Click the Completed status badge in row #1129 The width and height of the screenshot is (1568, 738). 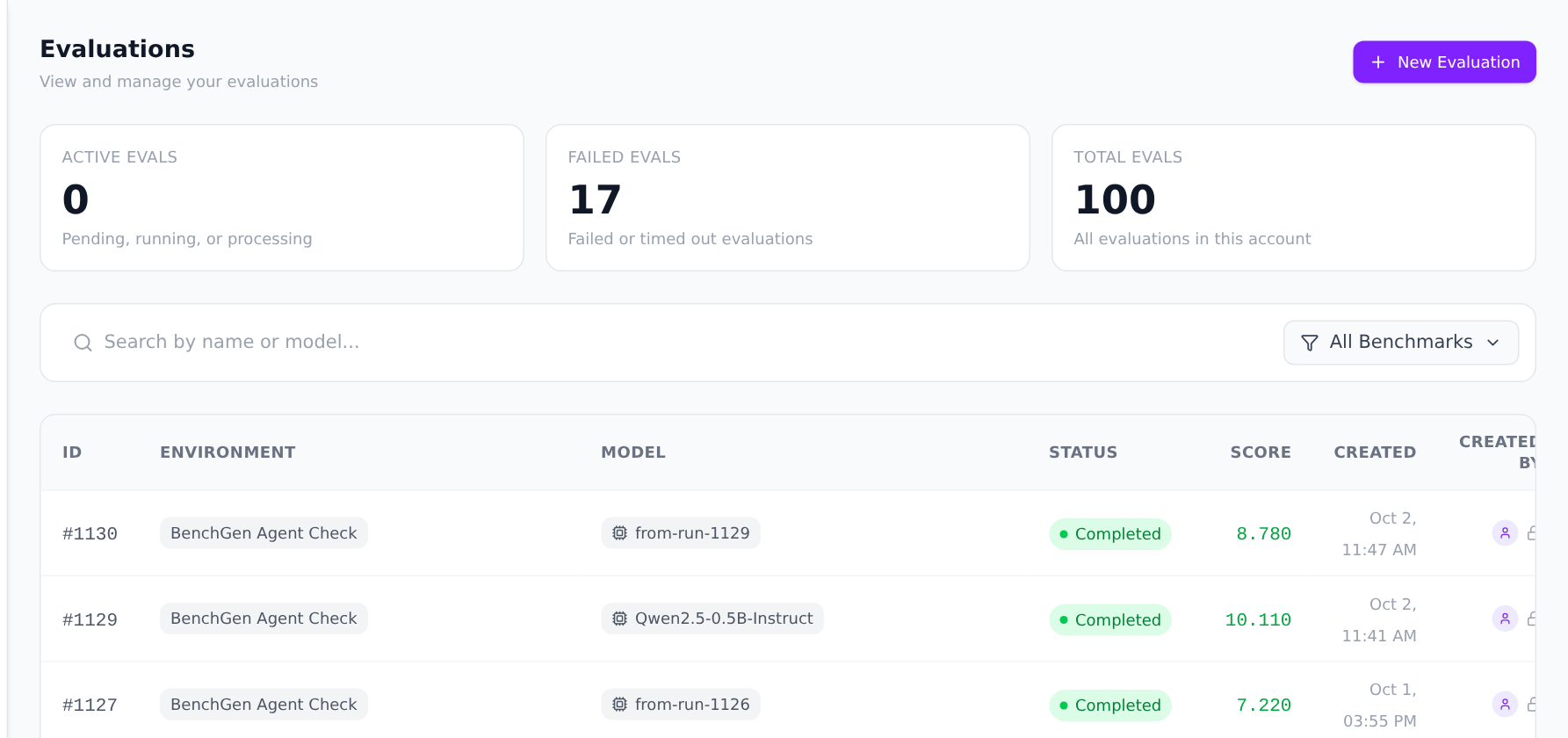click(x=1110, y=620)
